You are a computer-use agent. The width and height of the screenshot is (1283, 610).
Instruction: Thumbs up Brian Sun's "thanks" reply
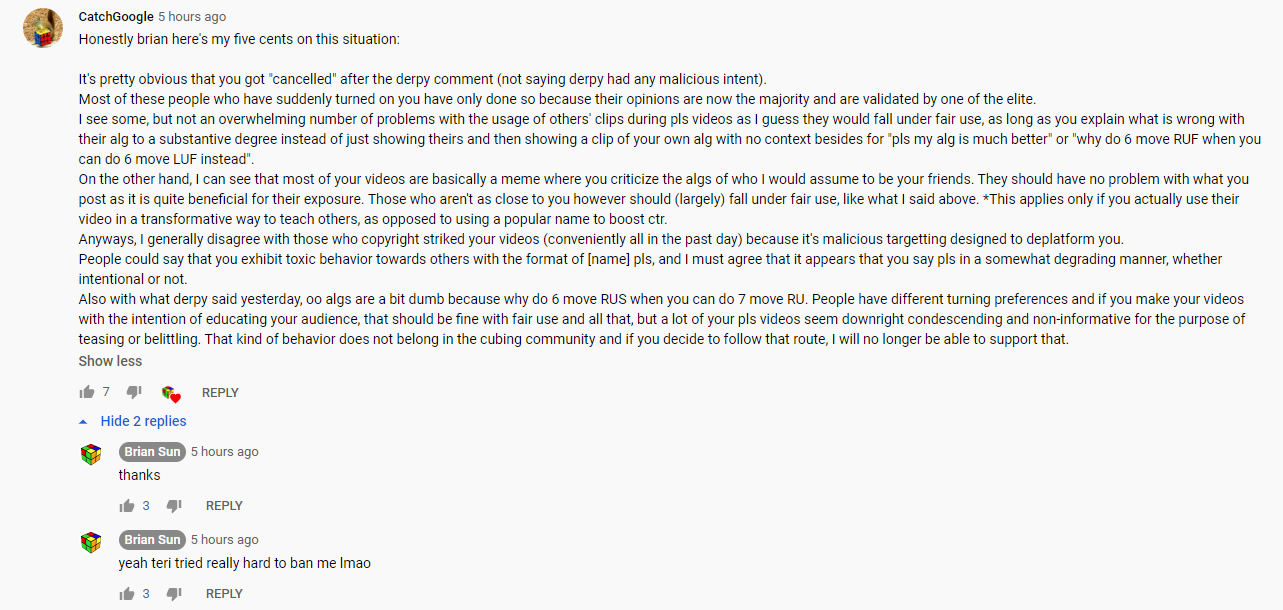pyautogui.click(x=127, y=505)
